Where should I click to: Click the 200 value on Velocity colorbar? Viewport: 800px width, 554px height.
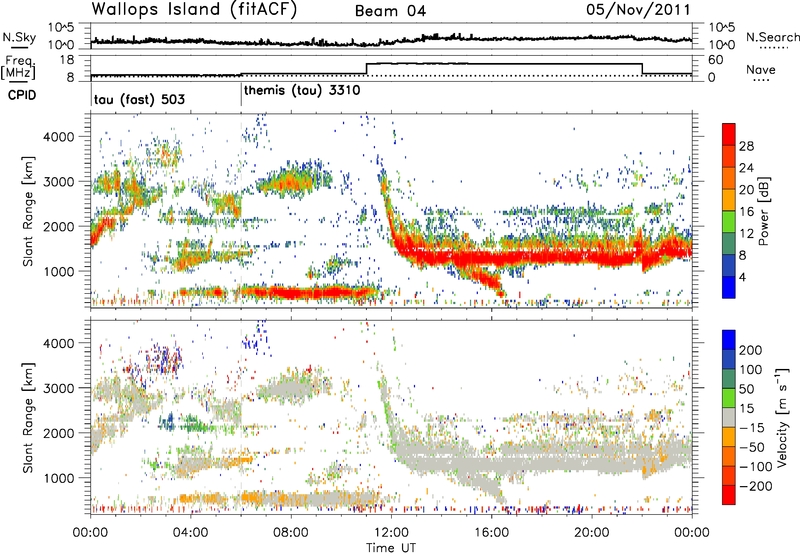pyautogui.click(x=751, y=350)
